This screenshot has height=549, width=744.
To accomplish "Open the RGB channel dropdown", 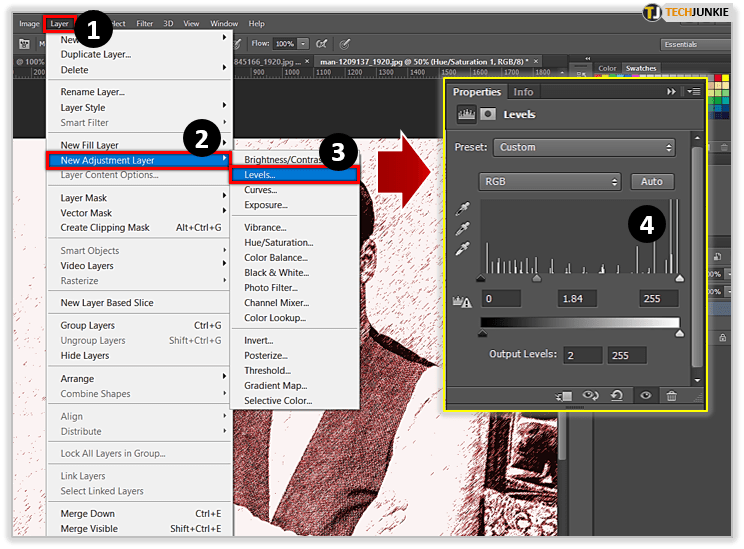I will pyautogui.click(x=551, y=182).
